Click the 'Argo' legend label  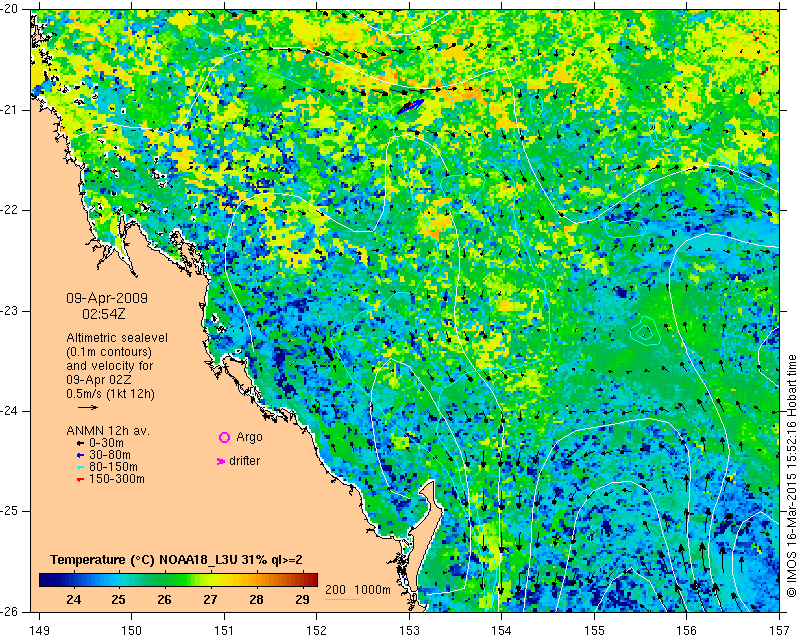249,437
